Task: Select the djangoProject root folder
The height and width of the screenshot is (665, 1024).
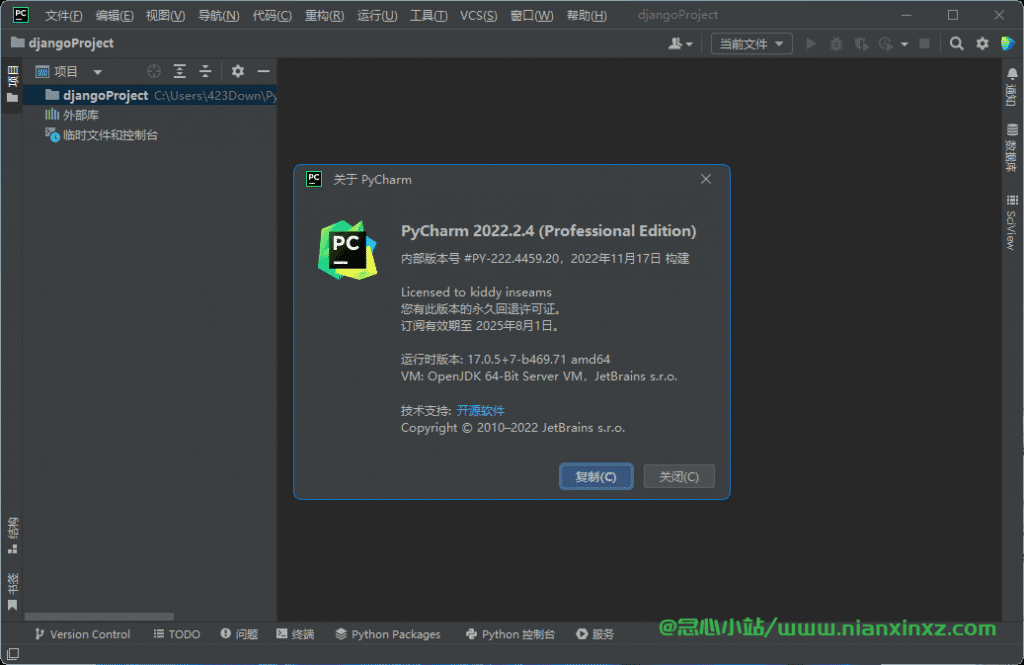Action: tap(150, 95)
